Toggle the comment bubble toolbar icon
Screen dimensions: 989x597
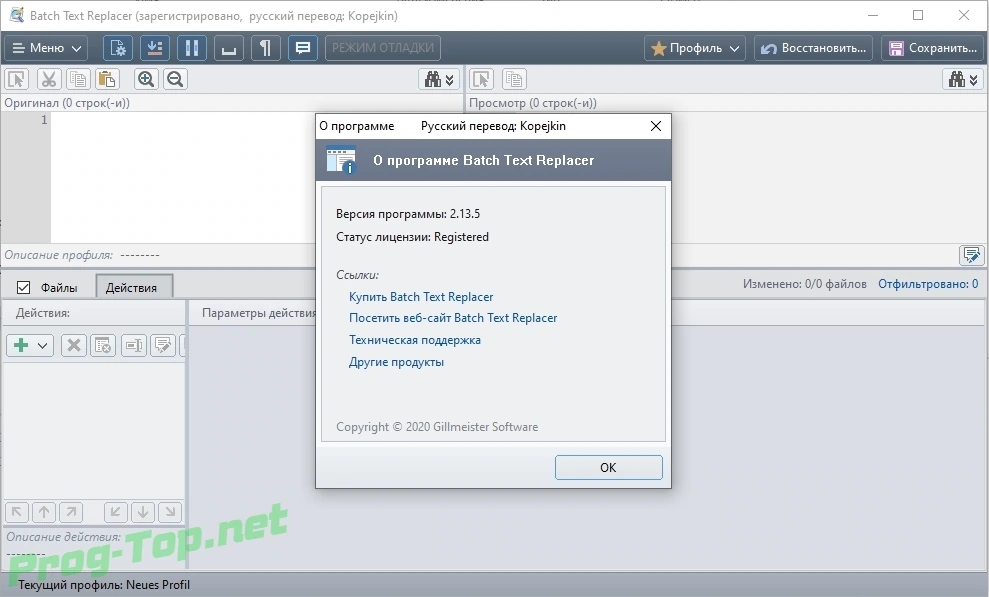[303, 48]
